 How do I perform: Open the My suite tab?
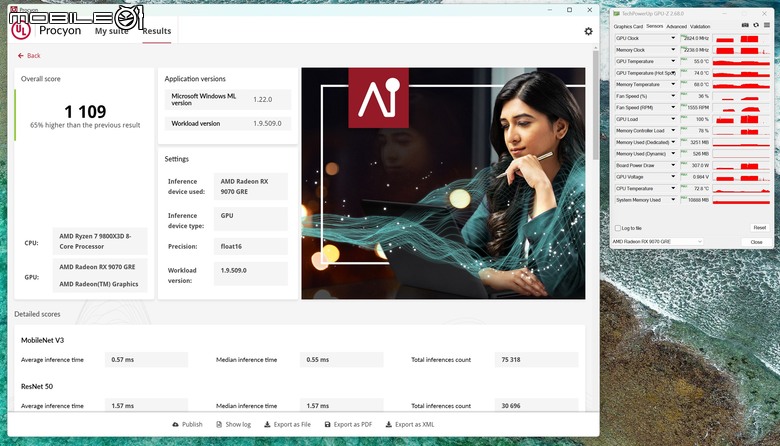111,31
